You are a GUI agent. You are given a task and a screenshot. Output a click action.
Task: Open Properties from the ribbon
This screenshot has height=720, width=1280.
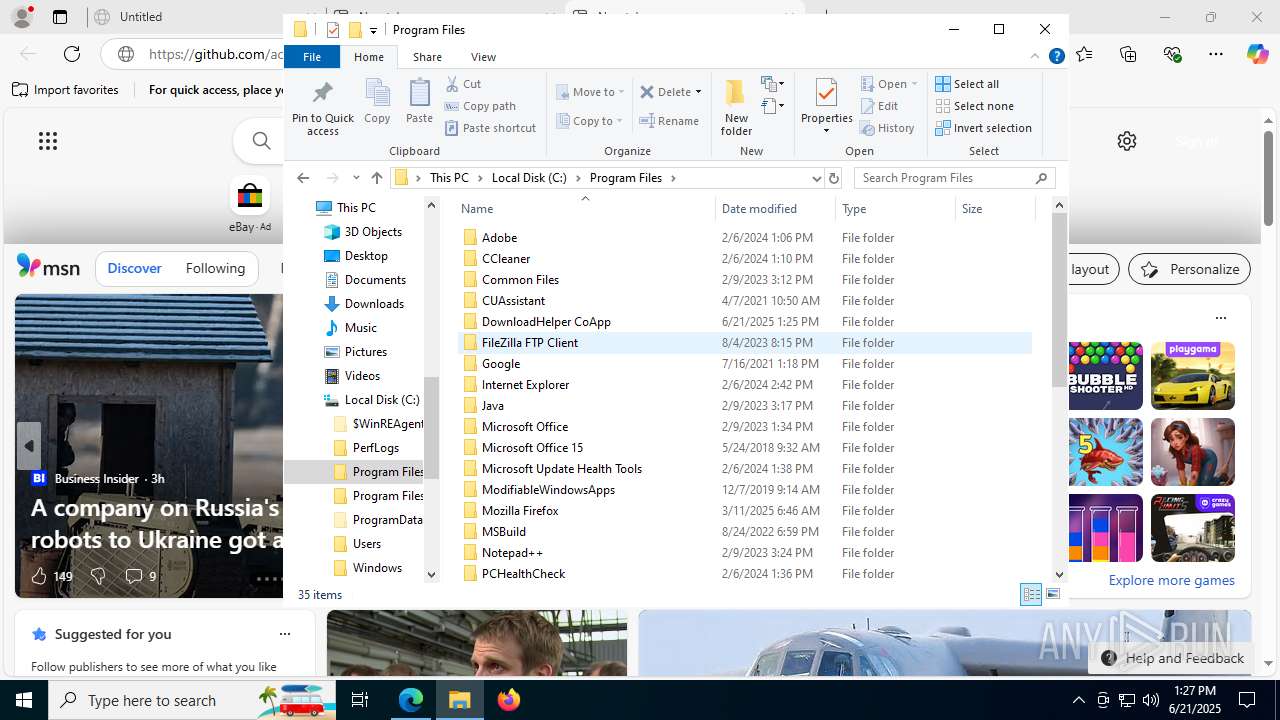coord(826,107)
